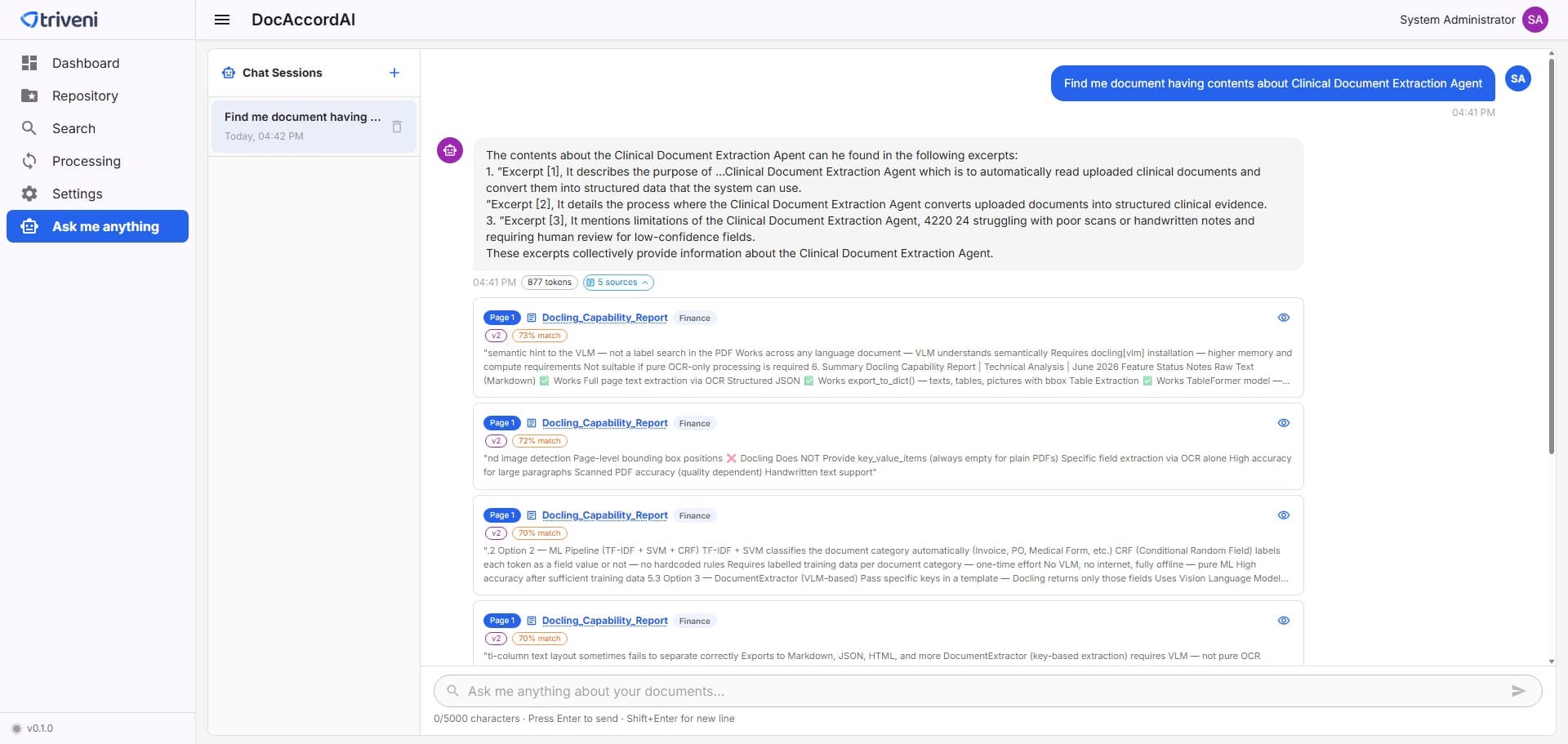This screenshot has width=1568, height=744.
Task: Go to the Search page
Action: 97,128
